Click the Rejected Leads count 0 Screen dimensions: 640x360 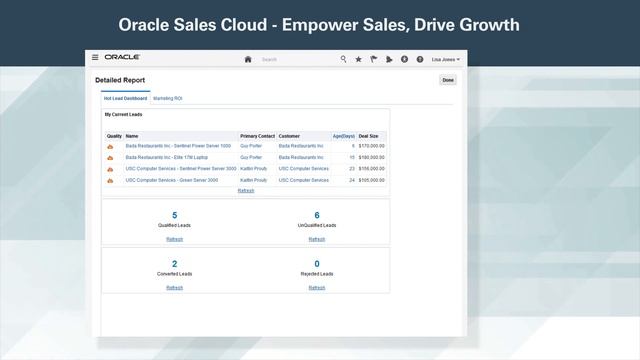click(x=317, y=264)
